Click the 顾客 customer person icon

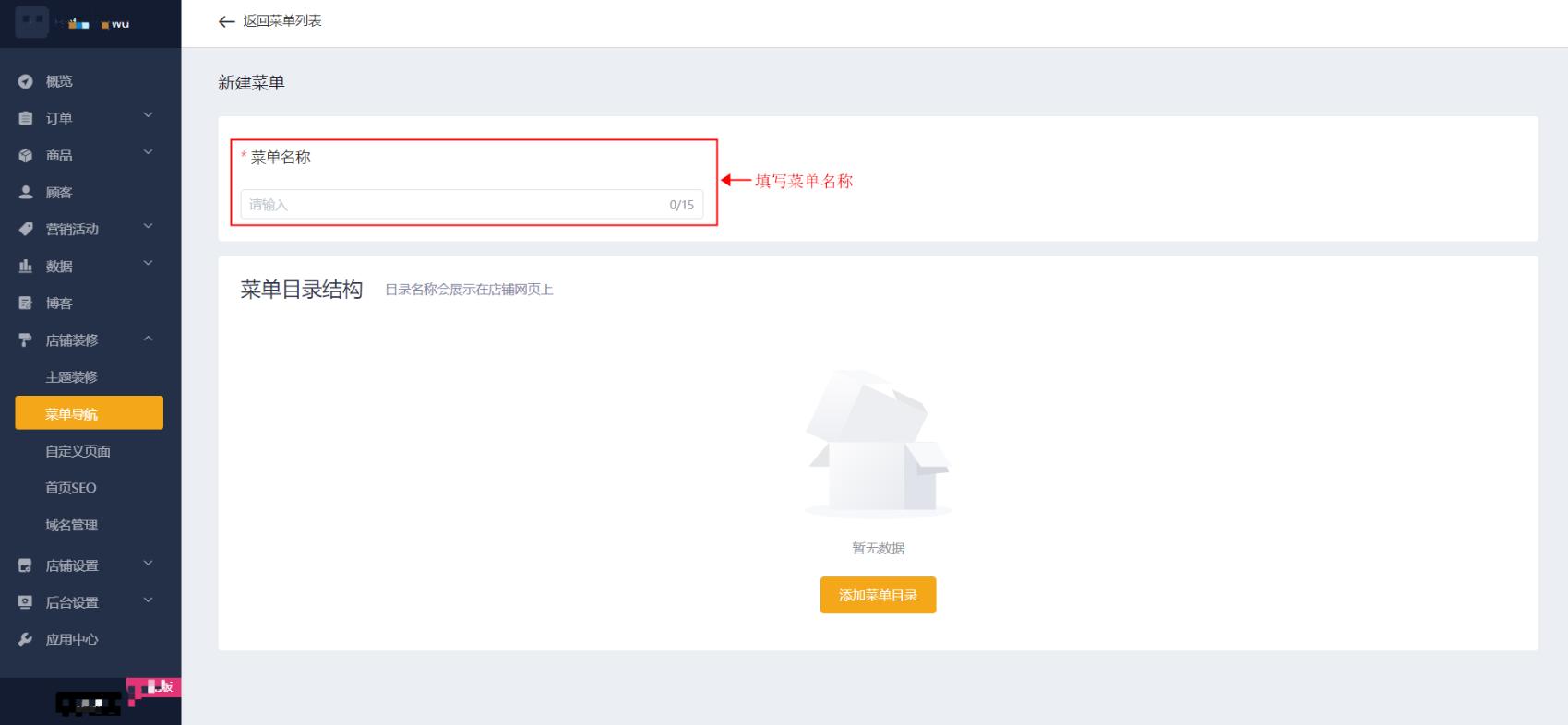(26, 193)
